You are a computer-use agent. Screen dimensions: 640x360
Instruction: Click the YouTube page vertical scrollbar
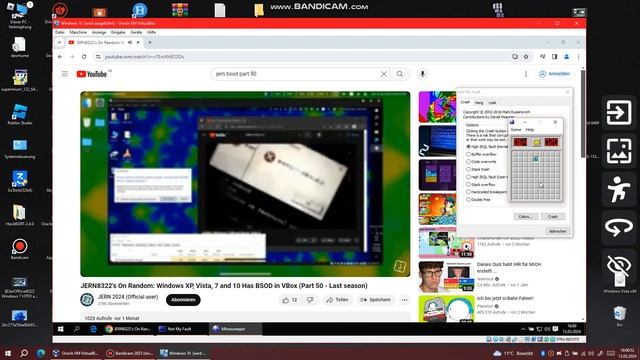(x=583, y=114)
